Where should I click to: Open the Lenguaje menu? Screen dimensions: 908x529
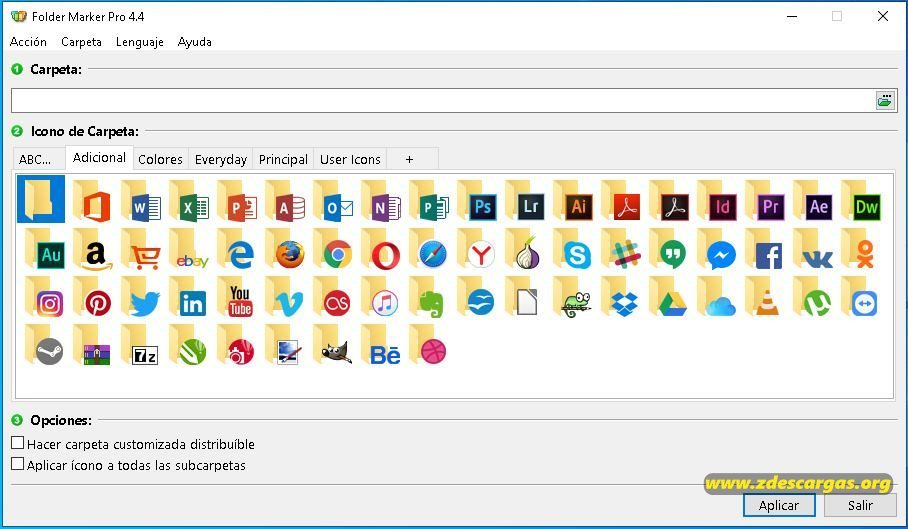[x=140, y=42]
